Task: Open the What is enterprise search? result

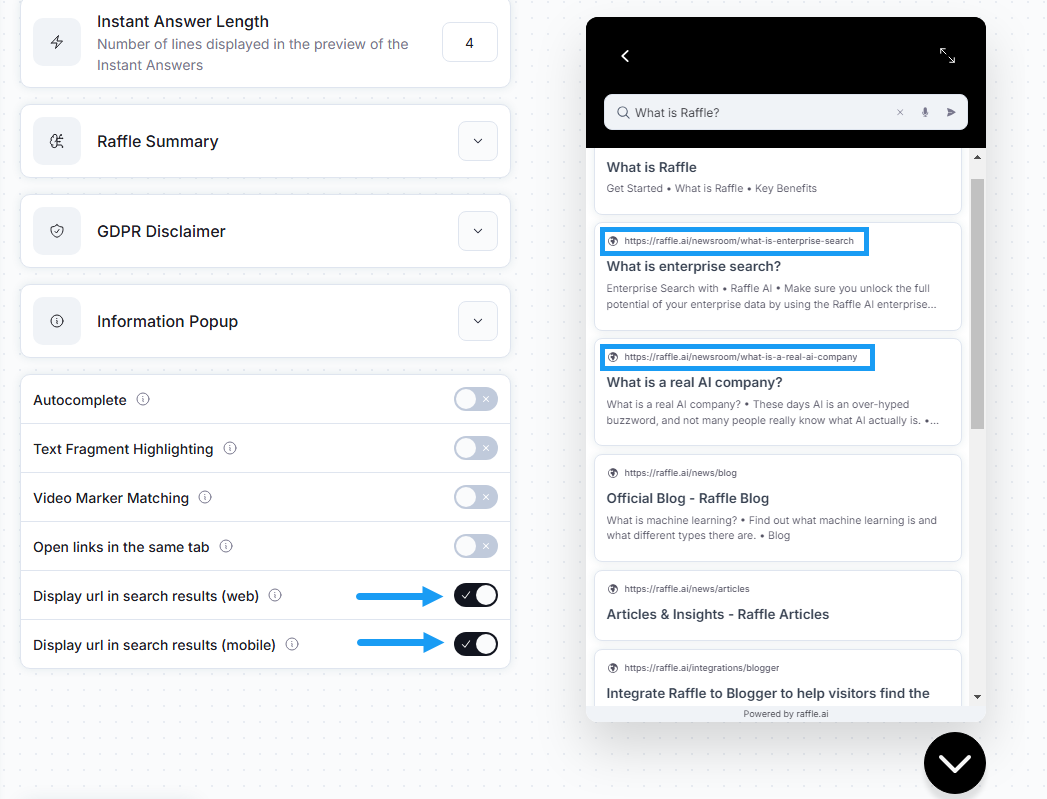Action: [693, 266]
